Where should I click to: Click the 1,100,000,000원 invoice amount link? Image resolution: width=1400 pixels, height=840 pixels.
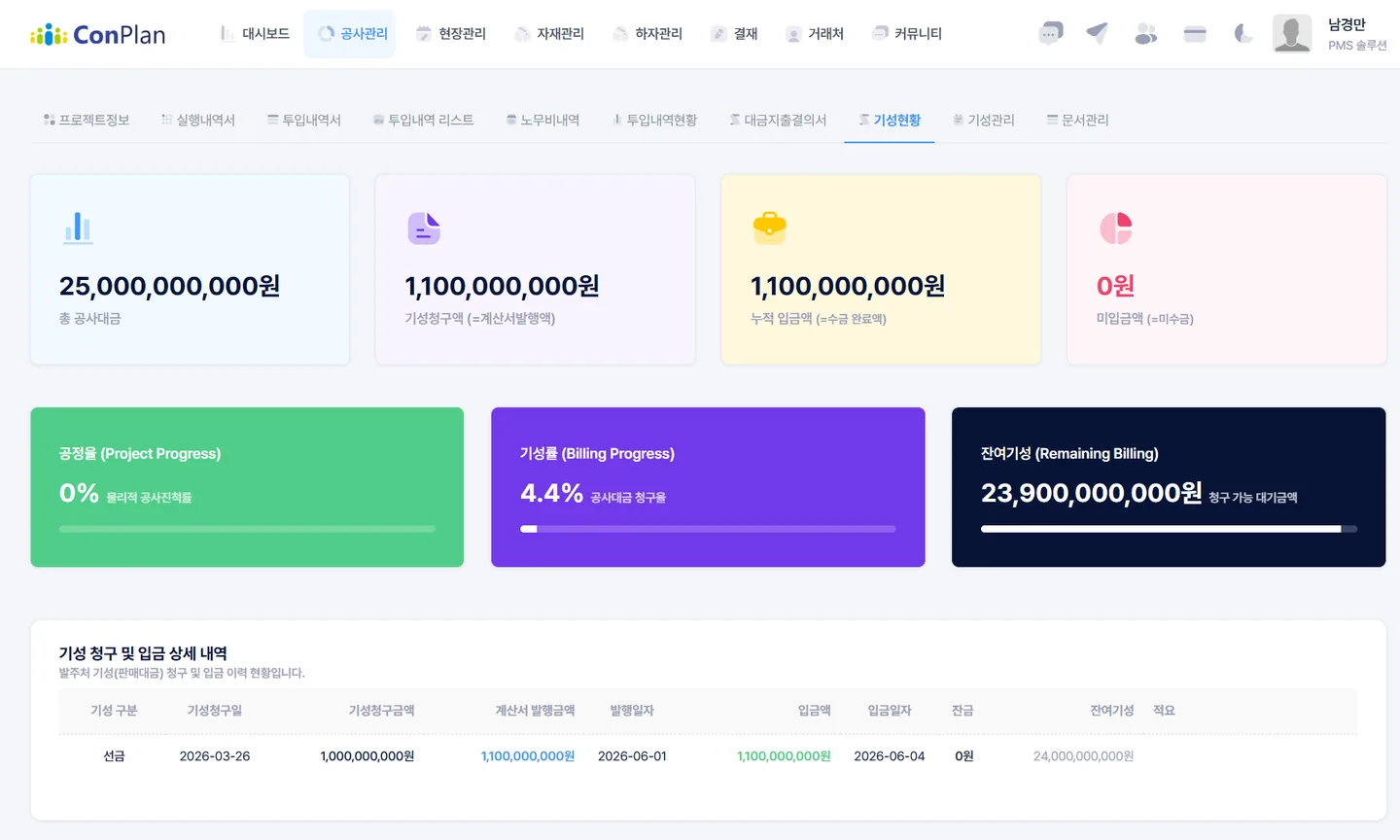click(x=528, y=756)
